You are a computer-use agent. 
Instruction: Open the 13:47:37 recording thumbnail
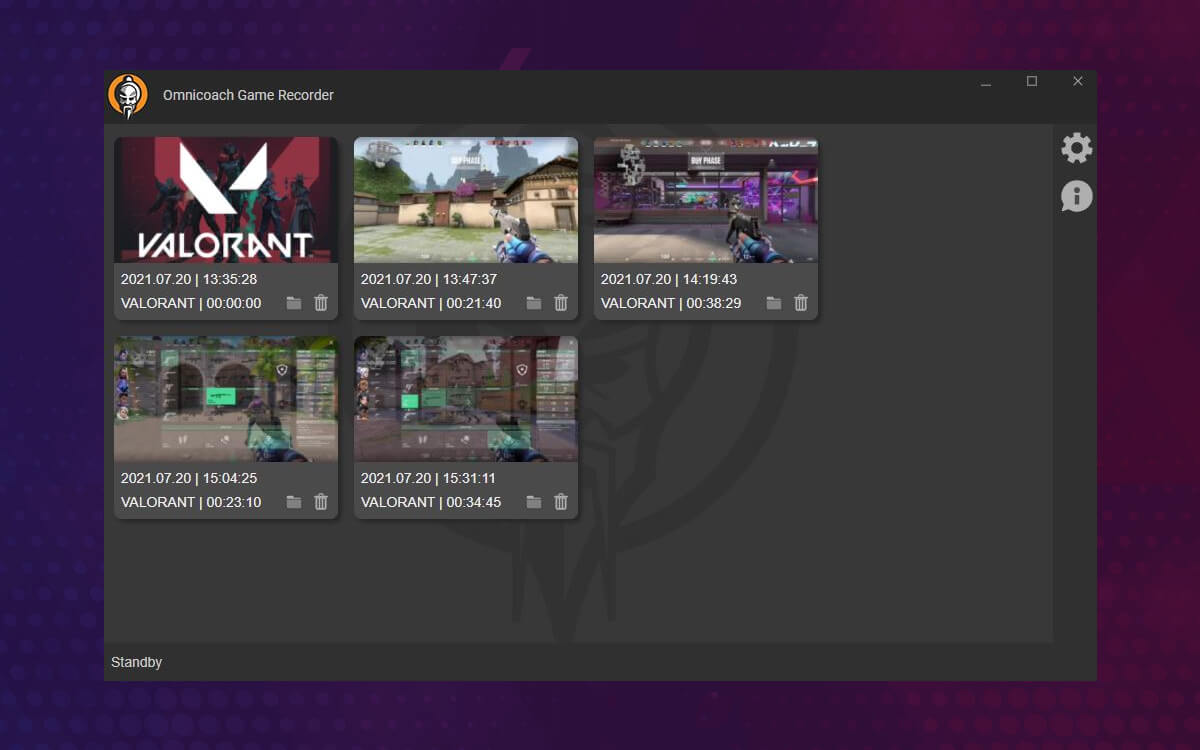pyautogui.click(x=466, y=200)
